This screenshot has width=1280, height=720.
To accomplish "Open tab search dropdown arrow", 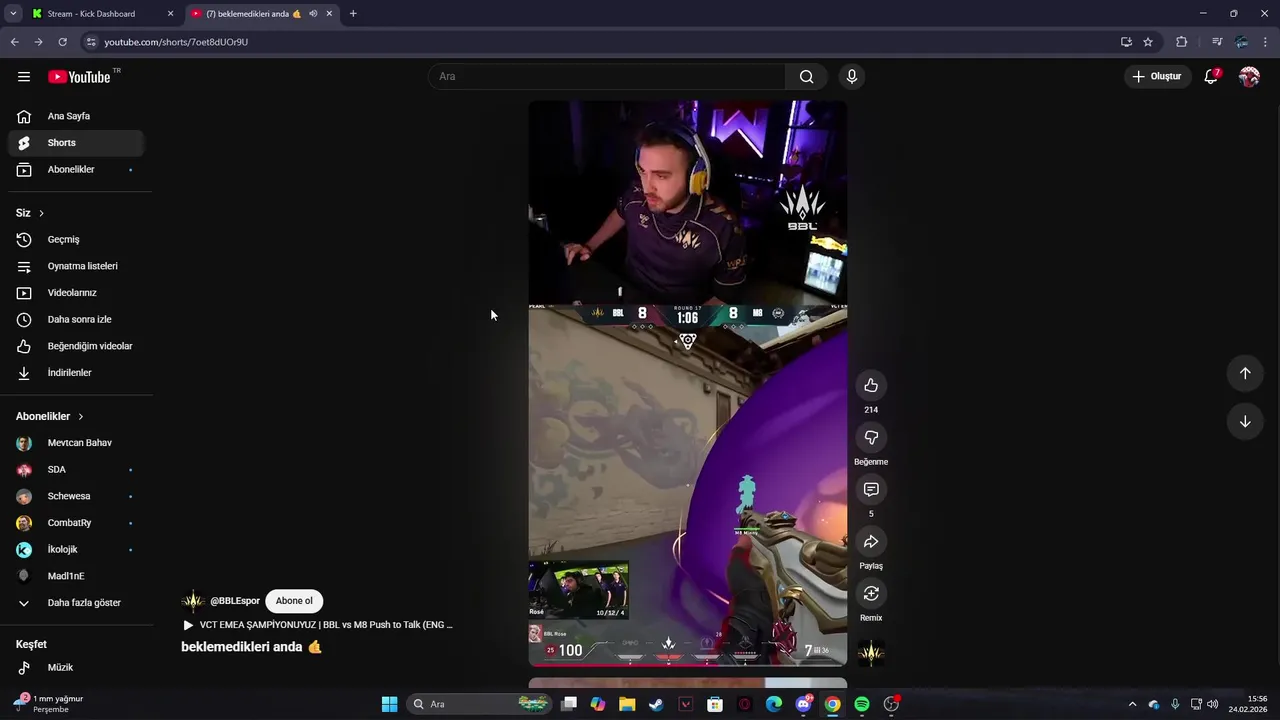I will 13,14.
